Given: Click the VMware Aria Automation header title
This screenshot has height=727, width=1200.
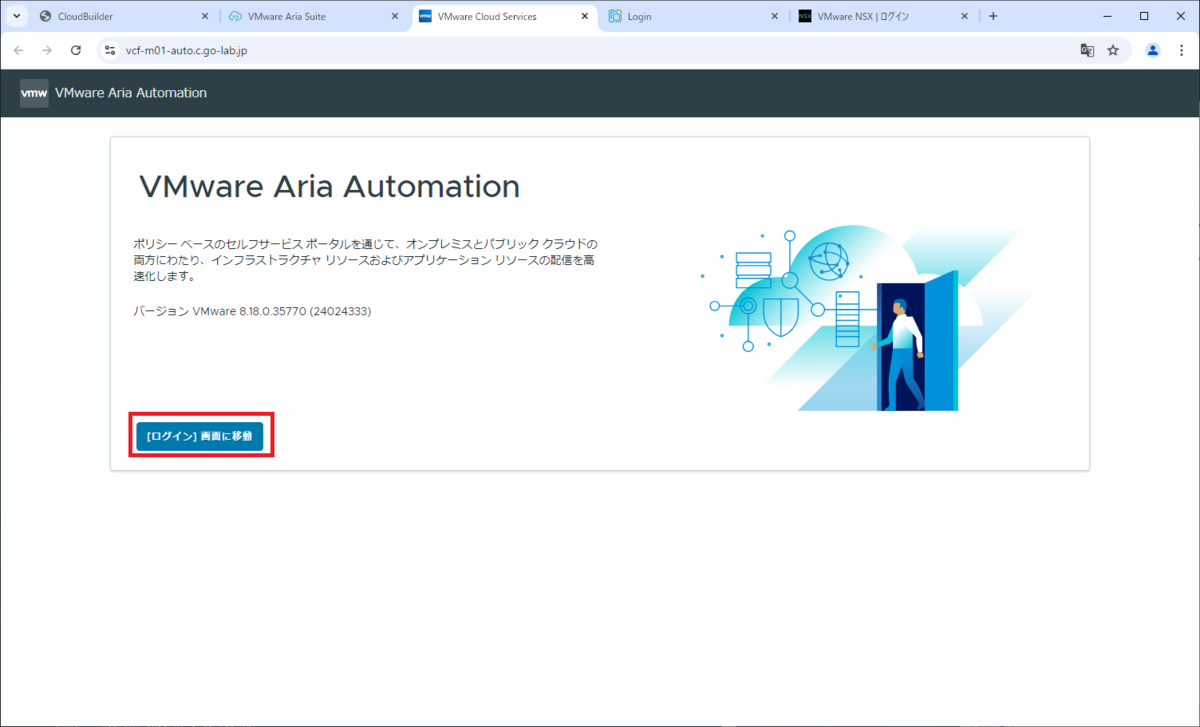Looking at the screenshot, I should (131, 93).
